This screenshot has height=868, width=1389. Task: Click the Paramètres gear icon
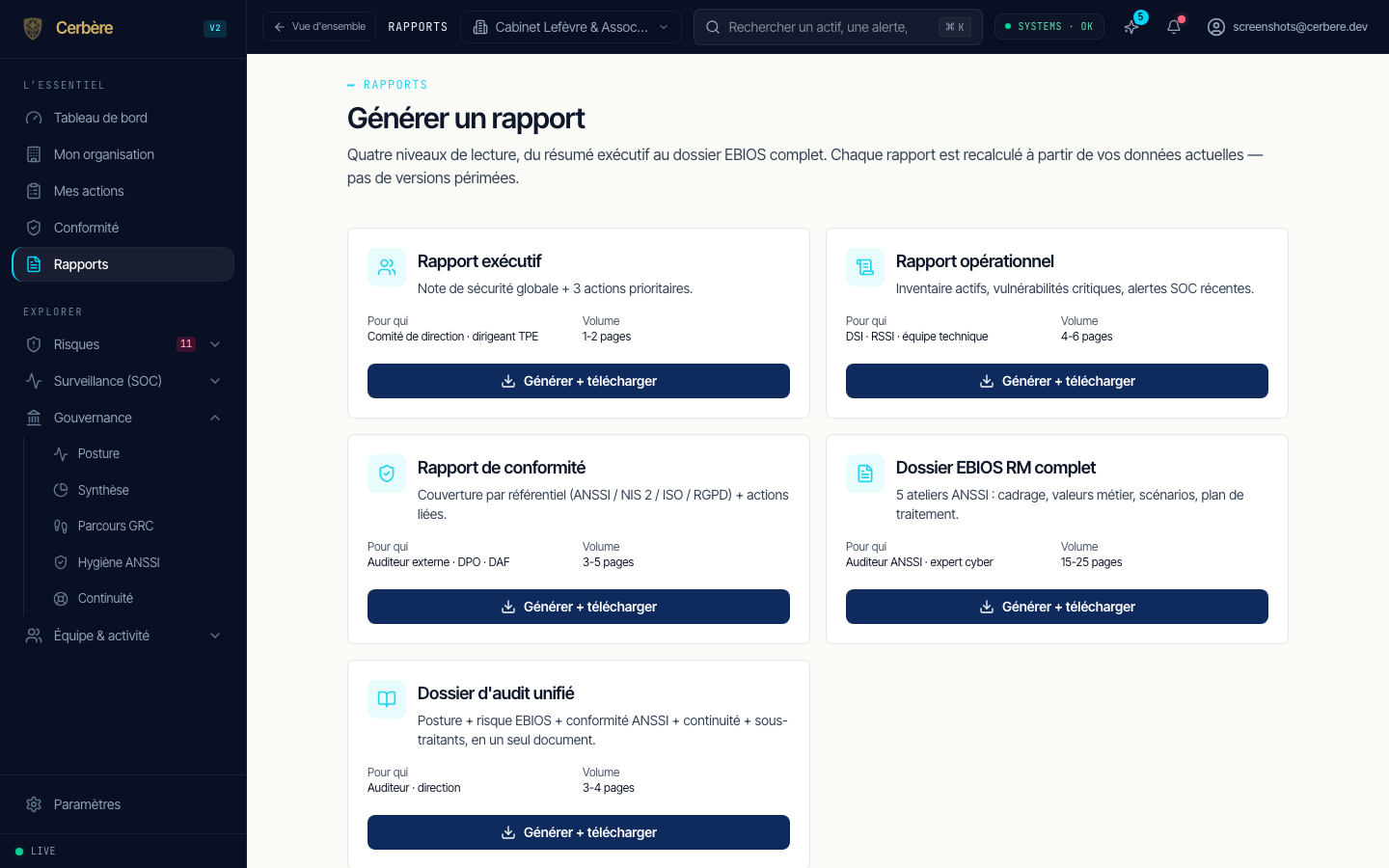pyautogui.click(x=34, y=804)
